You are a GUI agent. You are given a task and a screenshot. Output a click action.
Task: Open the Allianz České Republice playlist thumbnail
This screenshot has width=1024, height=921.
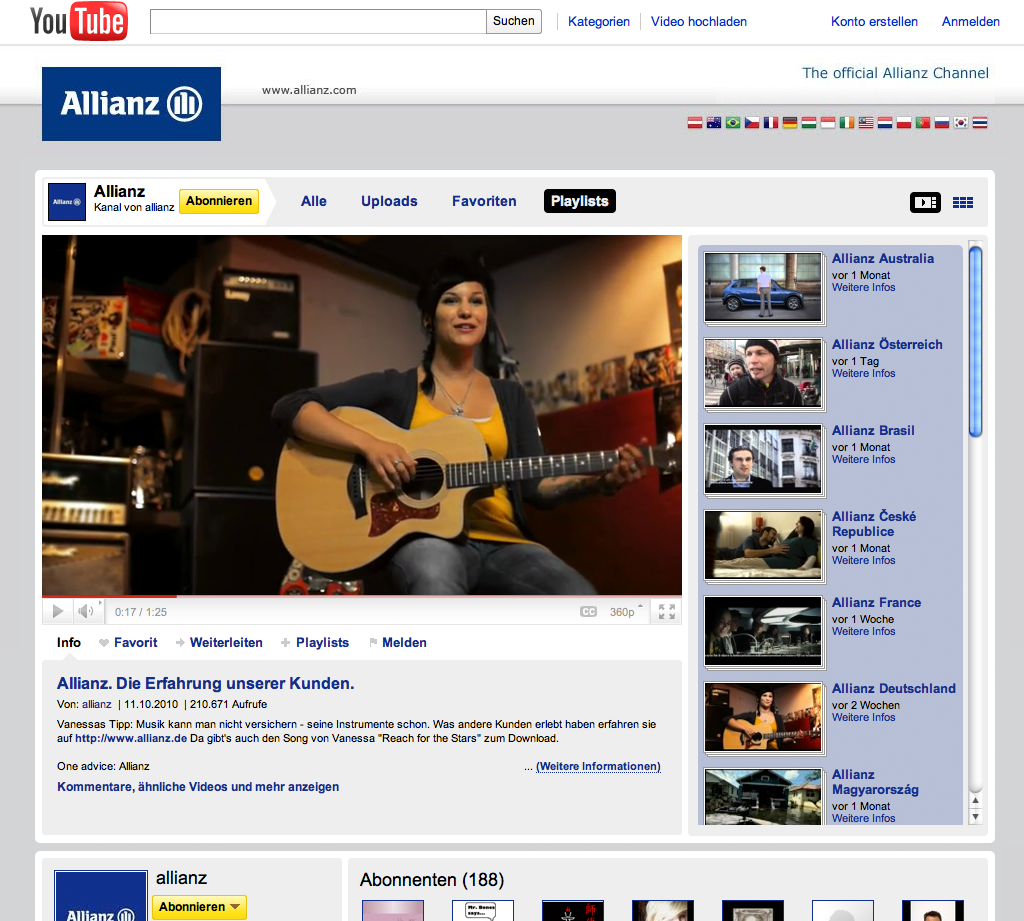pos(763,545)
